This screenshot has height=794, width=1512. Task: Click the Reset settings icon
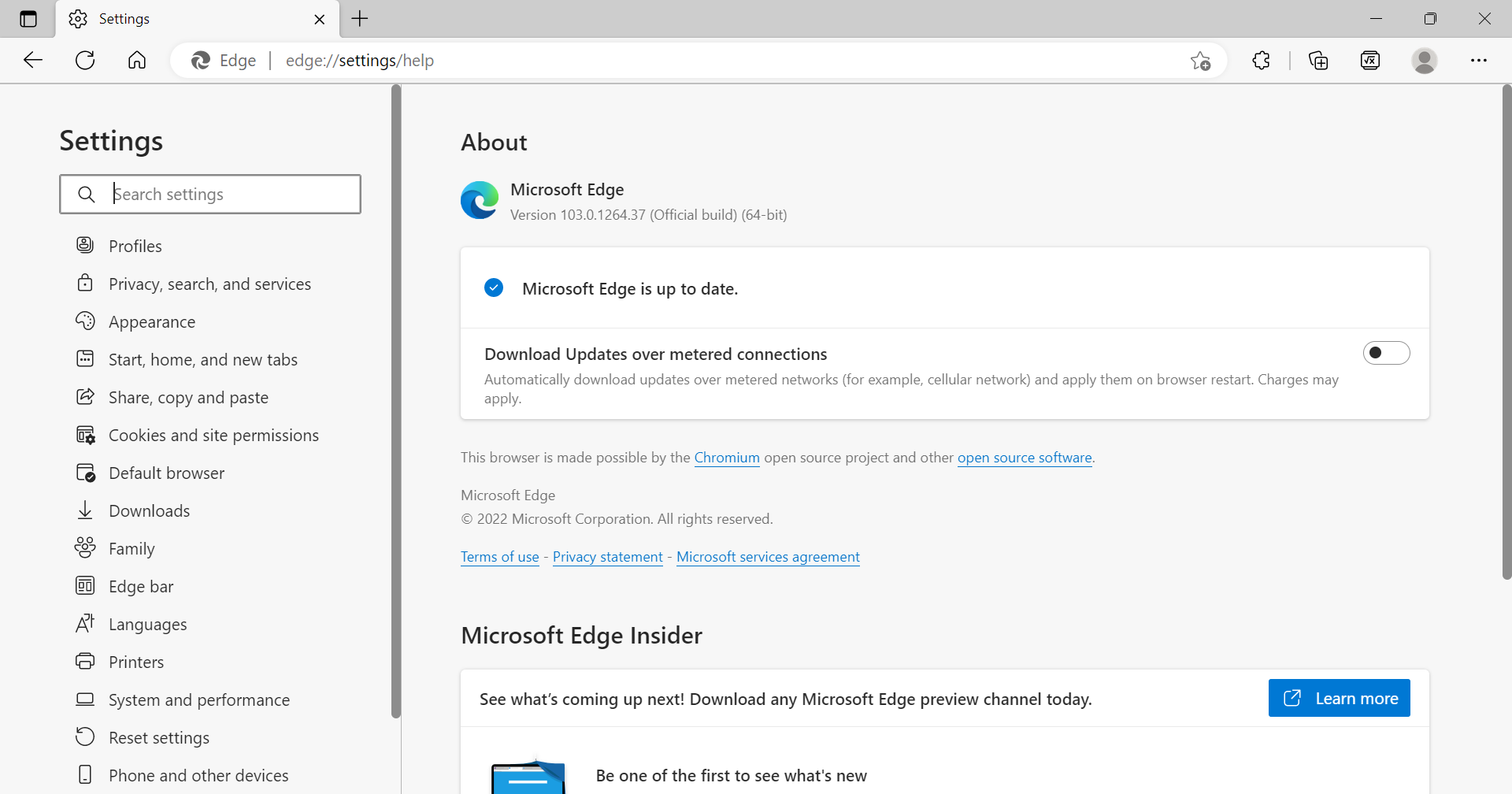point(85,736)
